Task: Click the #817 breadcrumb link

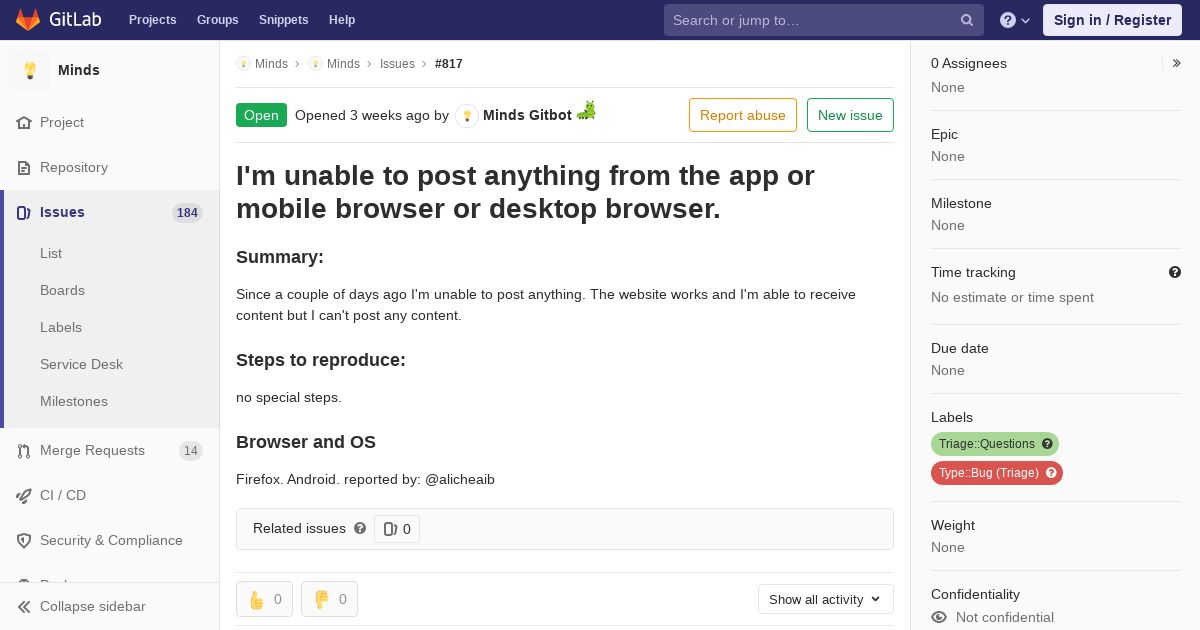Action: (x=449, y=63)
